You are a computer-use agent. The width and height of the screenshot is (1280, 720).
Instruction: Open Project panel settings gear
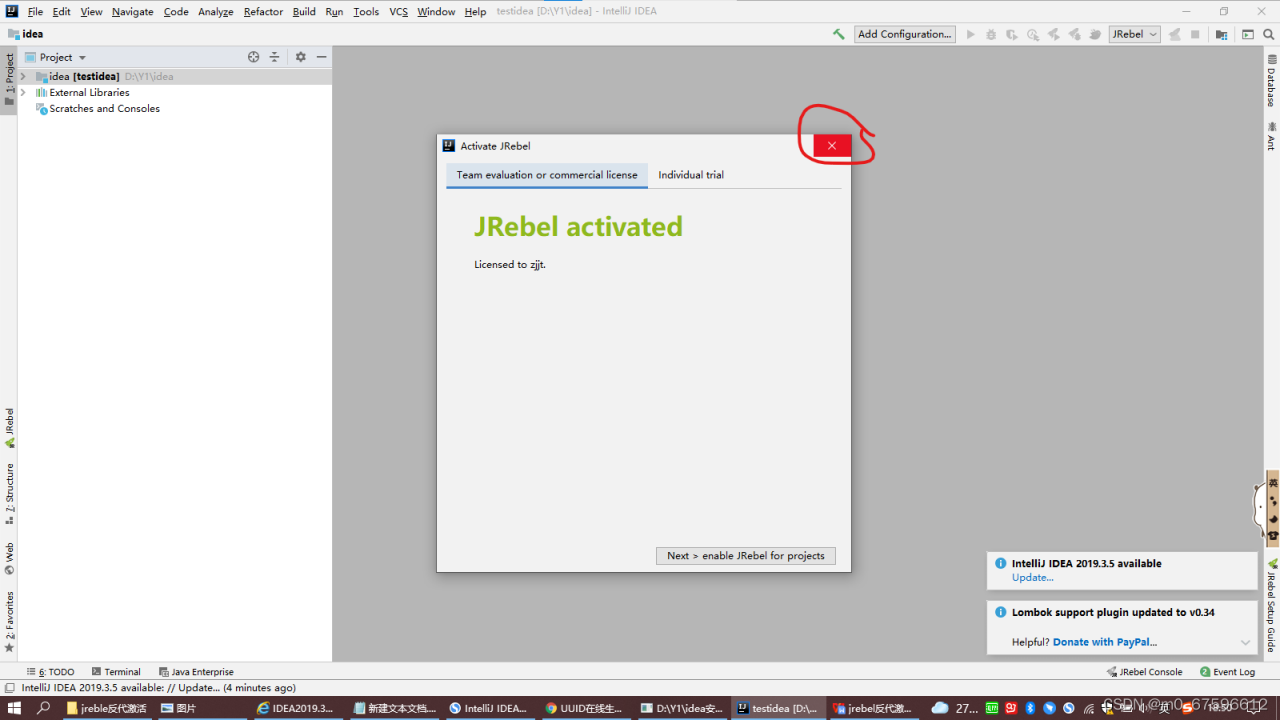click(x=300, y=57)
